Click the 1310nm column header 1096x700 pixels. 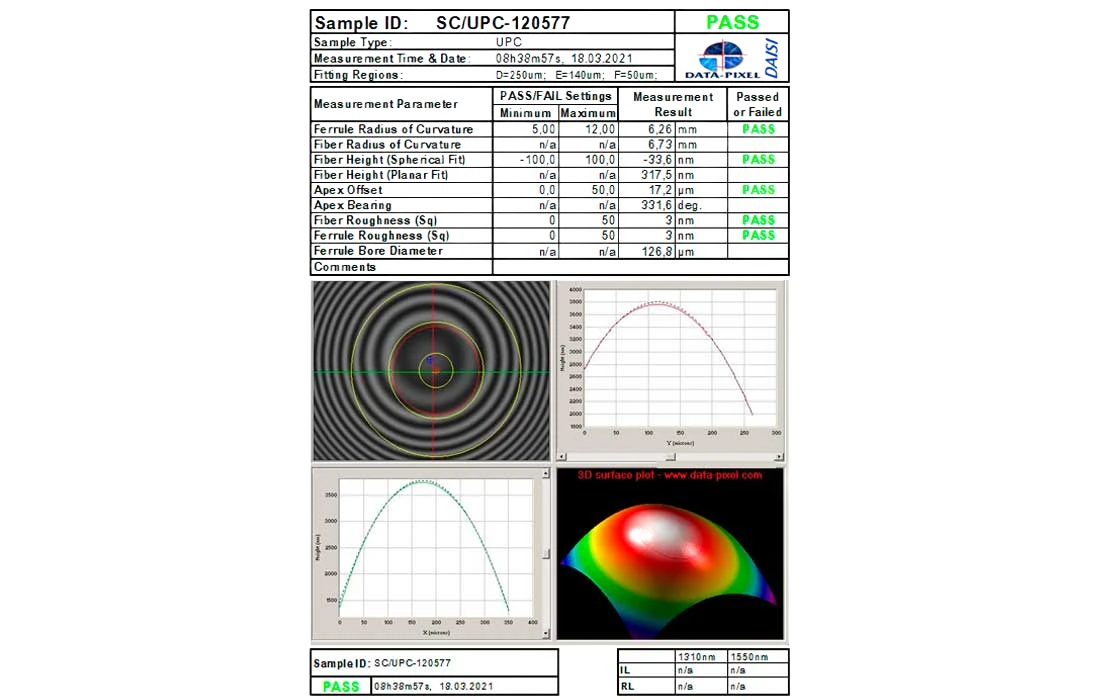pos(697,657)
